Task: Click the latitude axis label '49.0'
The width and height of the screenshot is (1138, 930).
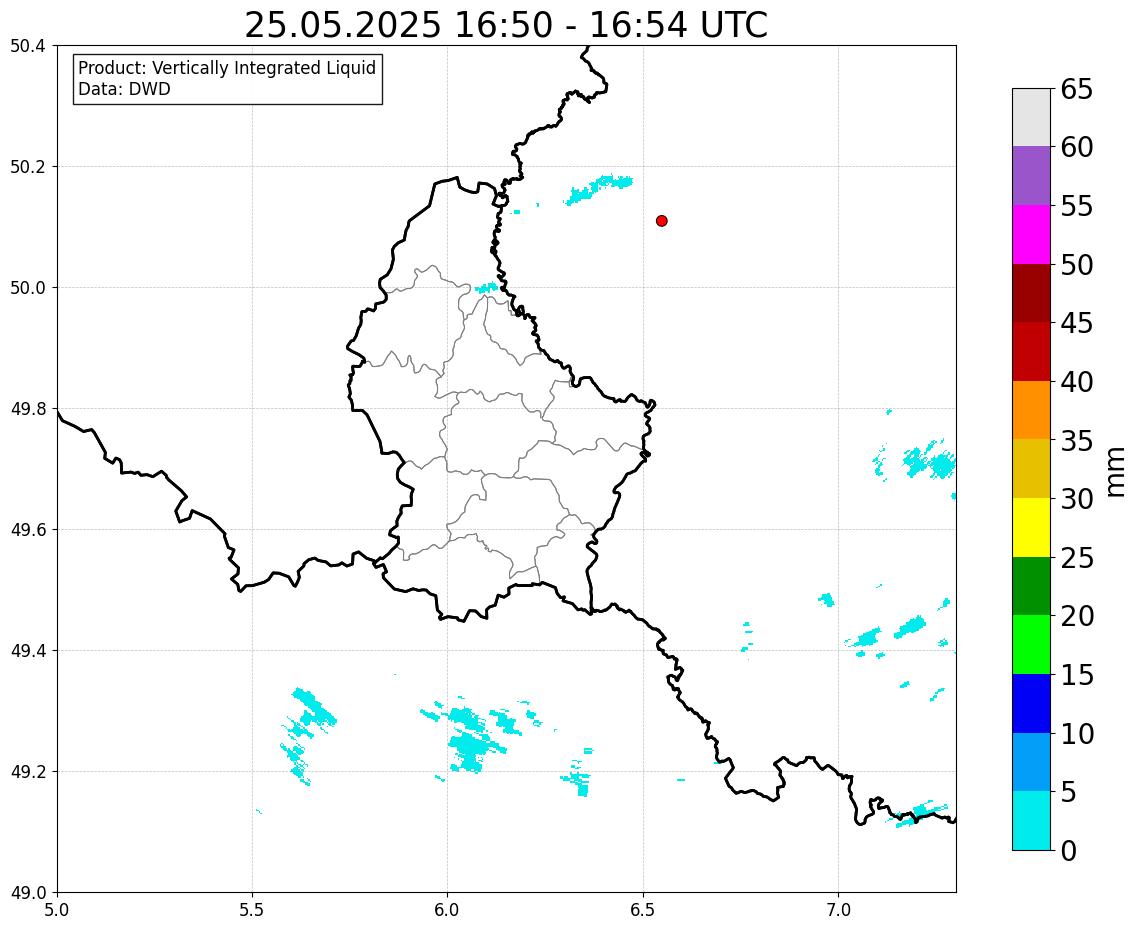Action: point(28,893)
